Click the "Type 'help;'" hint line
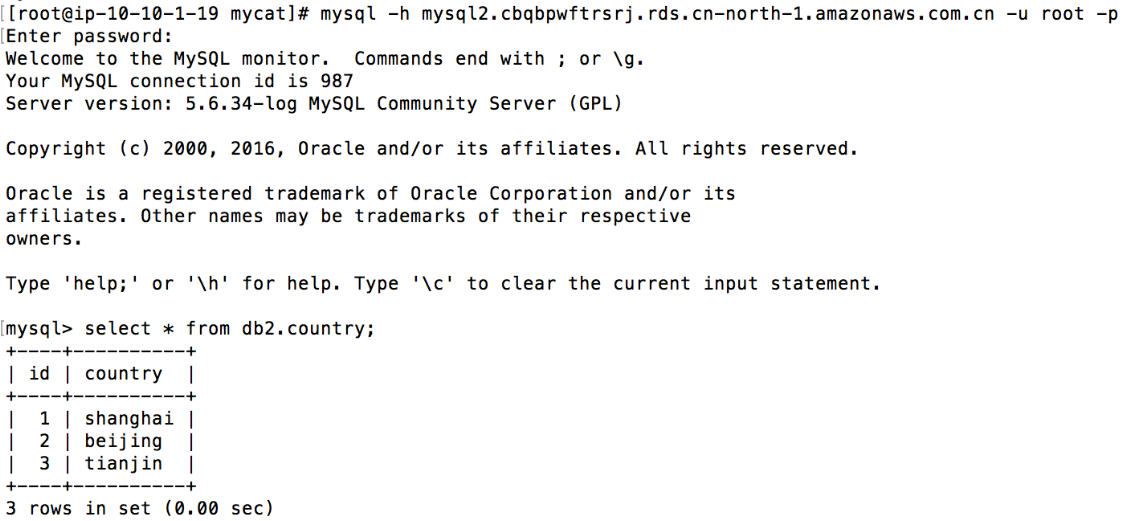This screenshot has width=1124, height=521. pos(442,284)
